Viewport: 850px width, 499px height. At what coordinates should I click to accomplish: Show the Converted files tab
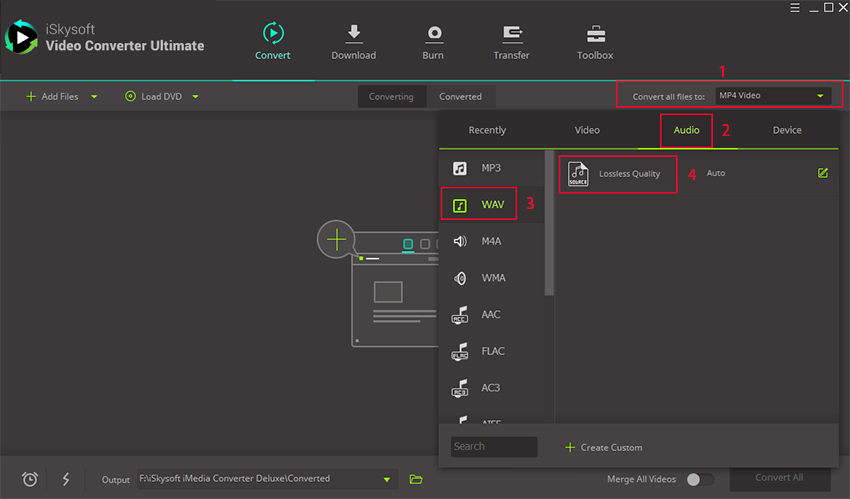pyautogui.click(x=460, y=97)
